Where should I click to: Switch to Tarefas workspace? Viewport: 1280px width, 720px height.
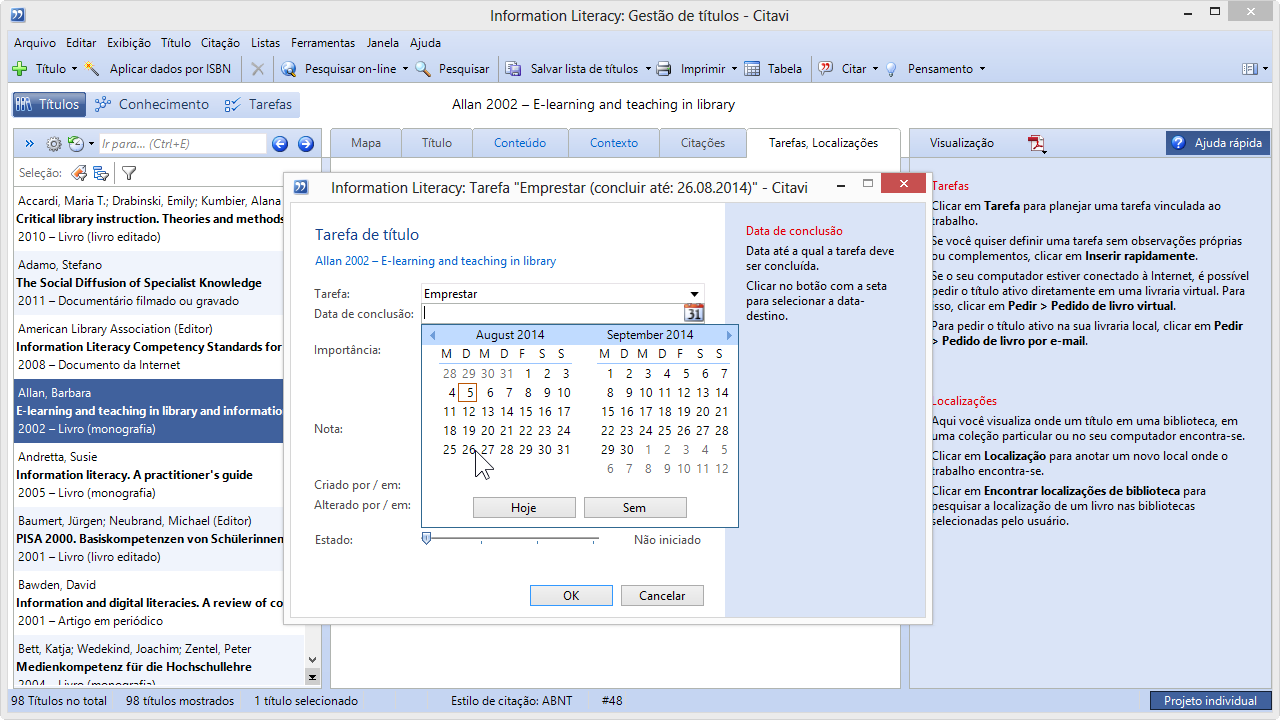(x=259, y=104)
